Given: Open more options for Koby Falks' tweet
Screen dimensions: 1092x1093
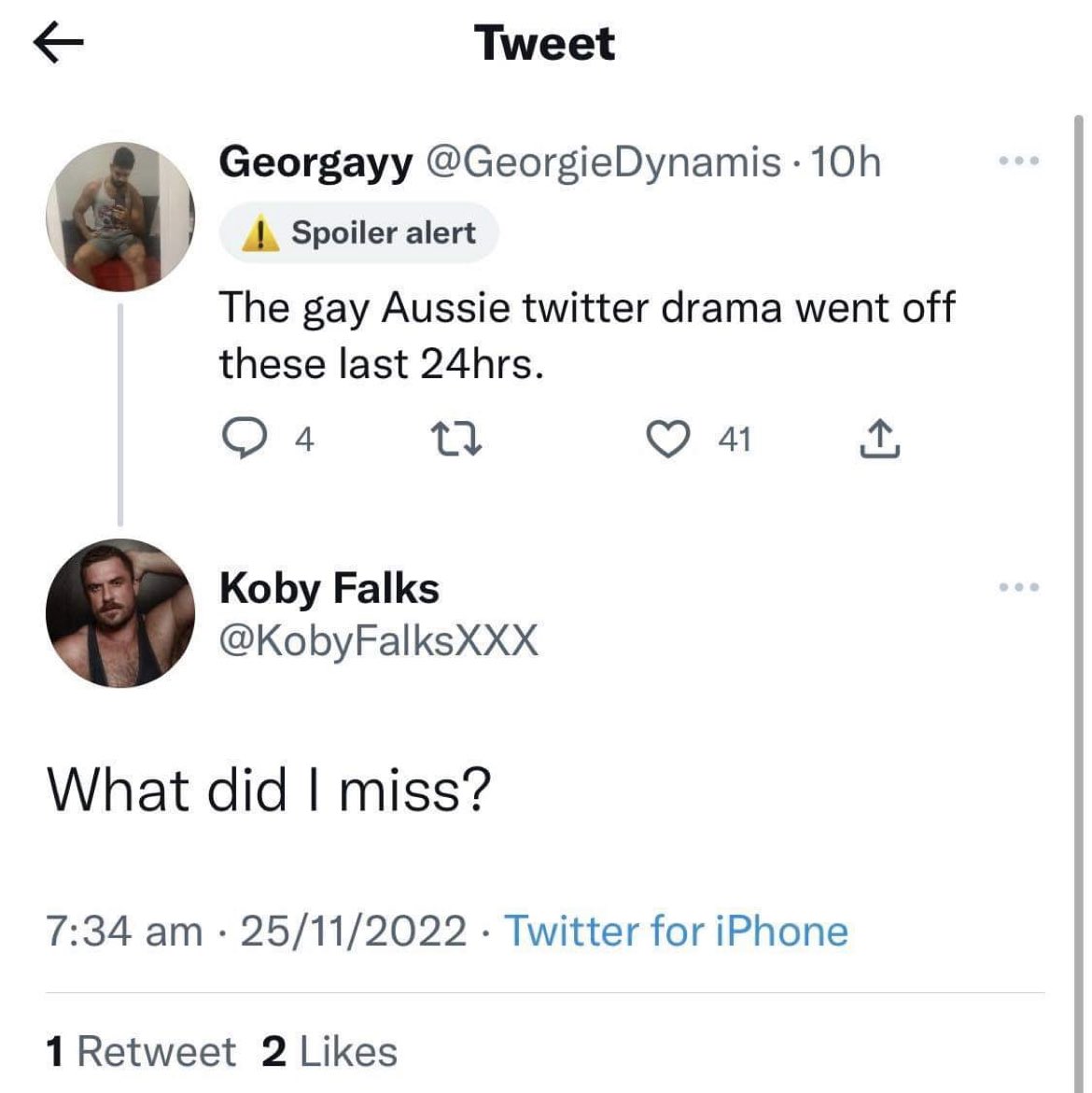Looking at the screenshot, I should point(1018,587).
